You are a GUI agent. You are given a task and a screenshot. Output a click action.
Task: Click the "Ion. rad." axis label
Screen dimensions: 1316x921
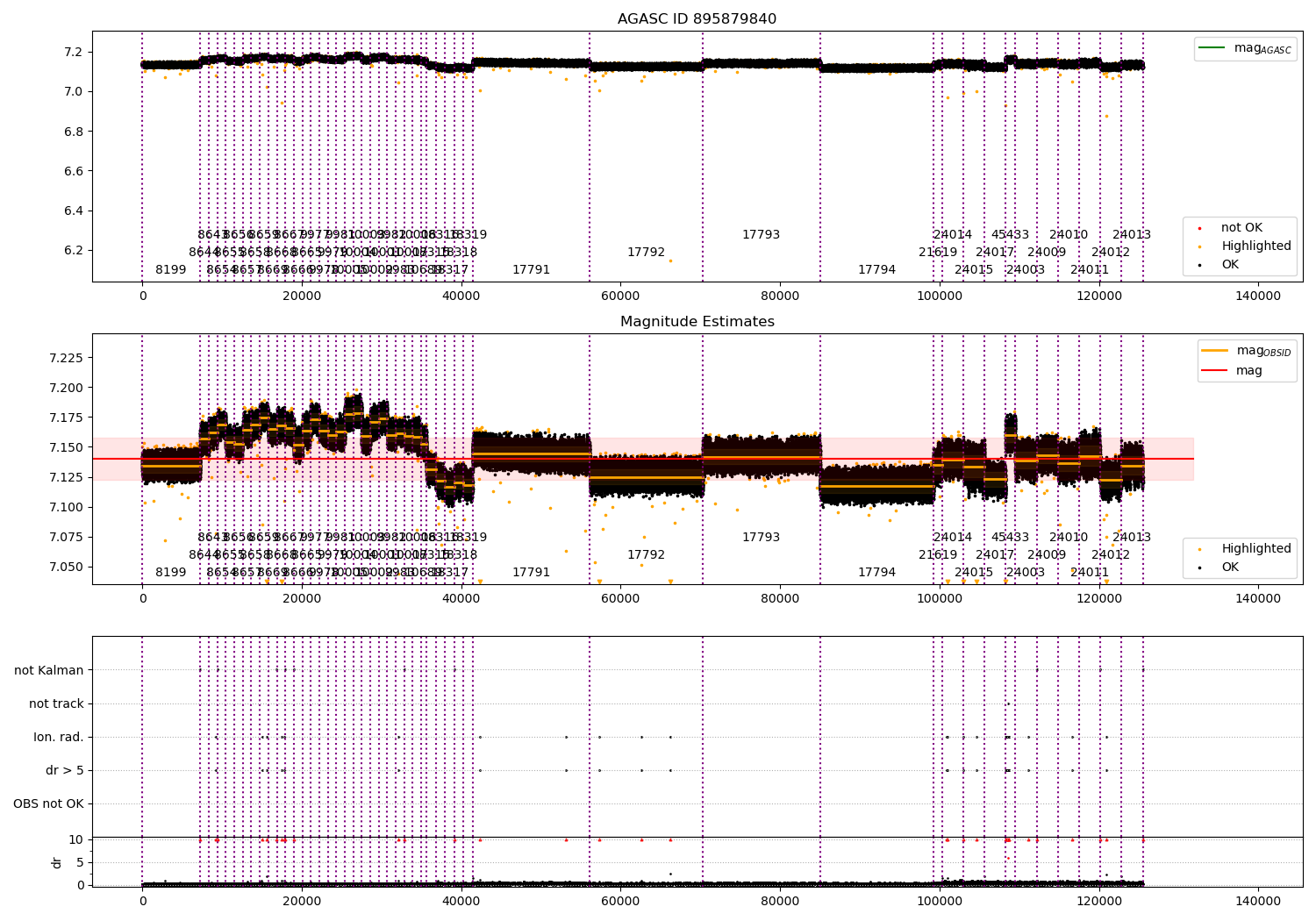point(59,737)
